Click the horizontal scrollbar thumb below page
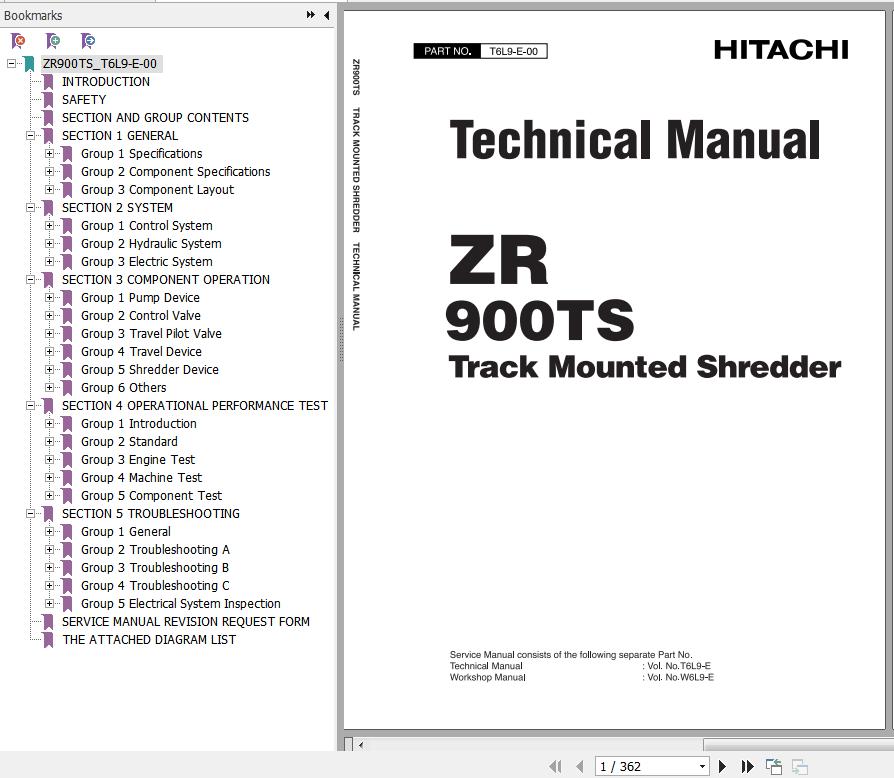The height and width of the screenshot is (778, 894). click(x=798, y=744)
